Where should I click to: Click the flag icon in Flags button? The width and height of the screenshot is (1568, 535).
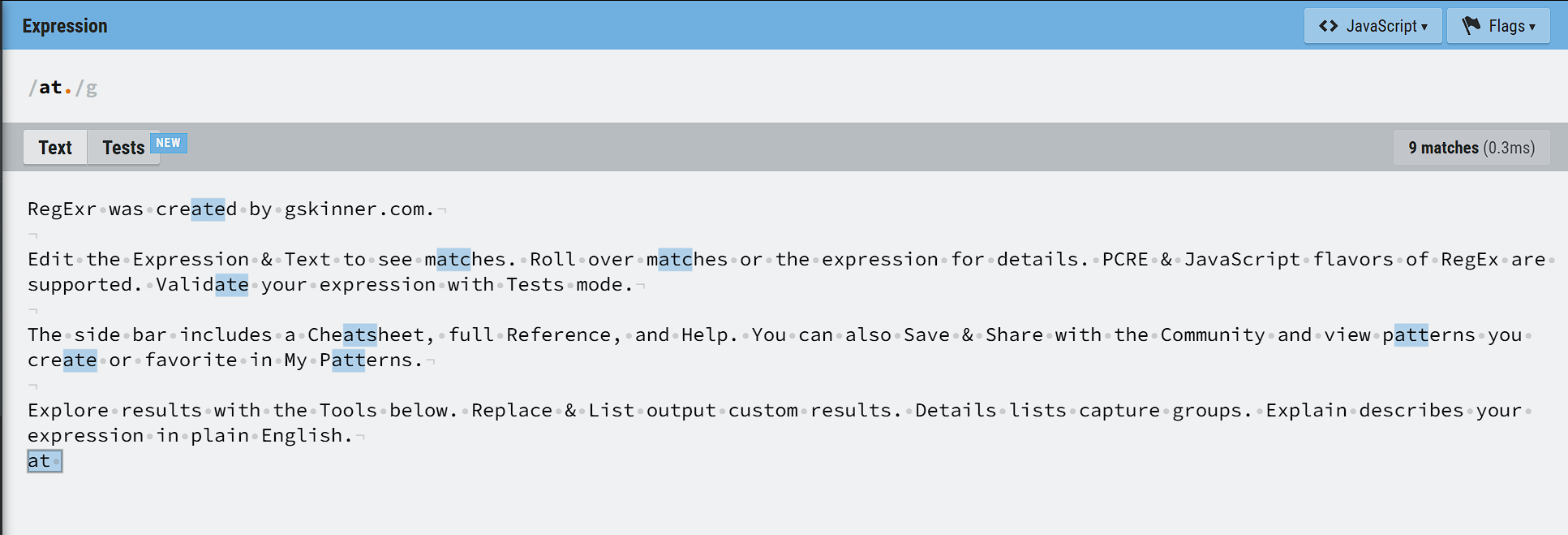1471,26
